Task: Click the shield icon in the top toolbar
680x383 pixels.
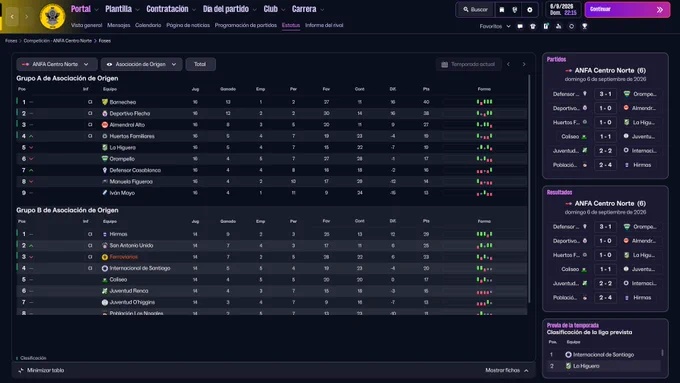Action: click(x=515, y=10)
